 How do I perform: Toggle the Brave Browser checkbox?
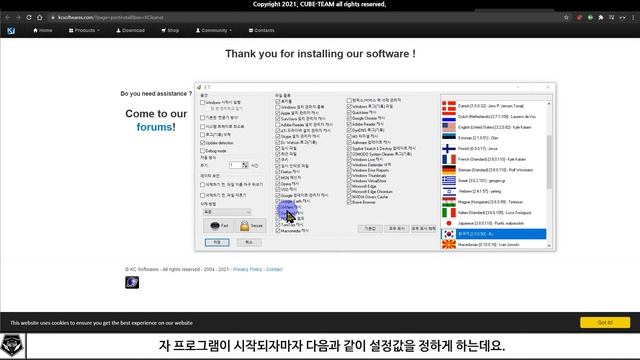coord(349,202)
